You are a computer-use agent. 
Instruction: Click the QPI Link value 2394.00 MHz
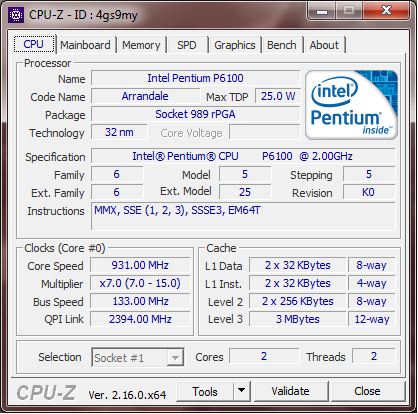[140, 319]
